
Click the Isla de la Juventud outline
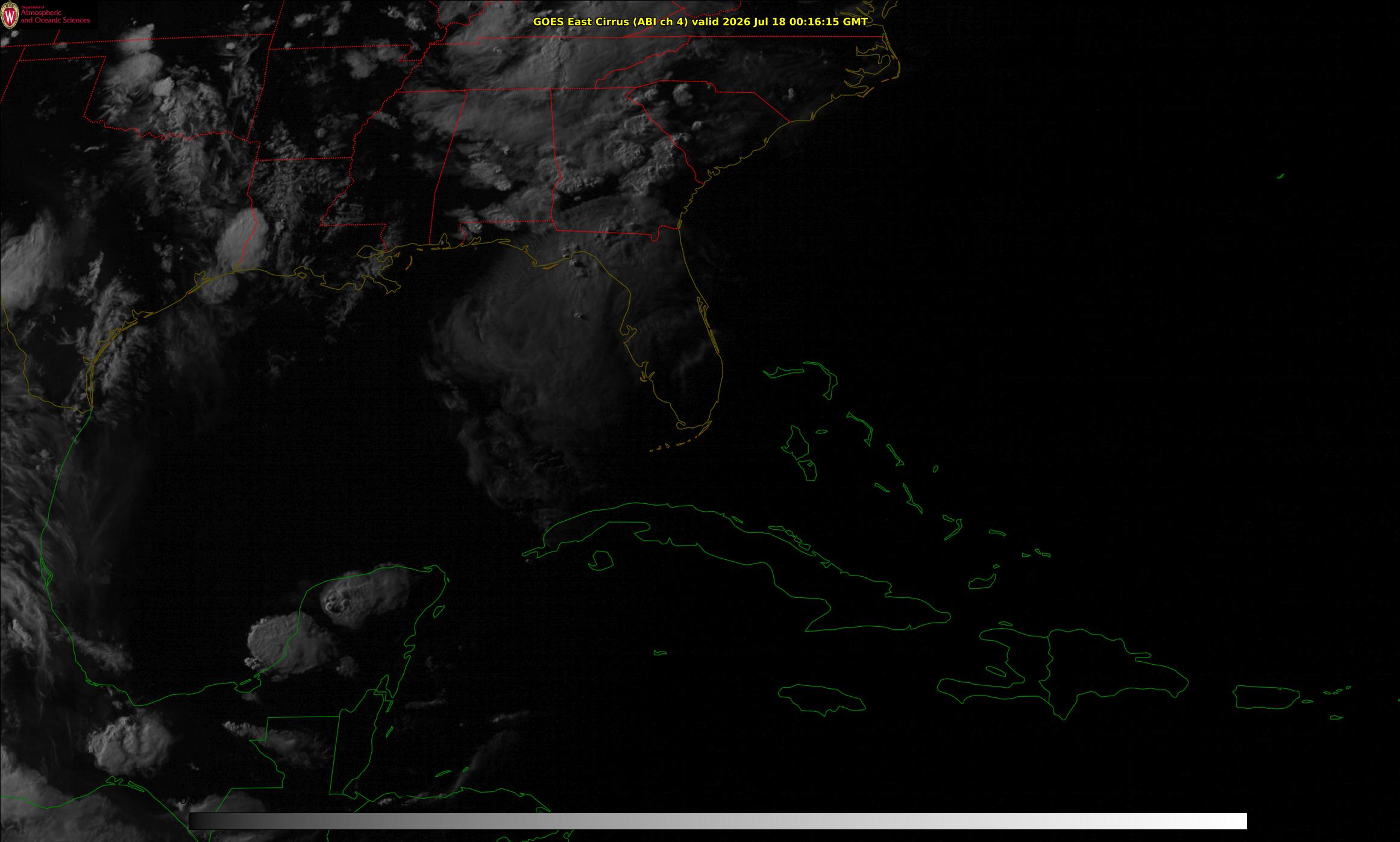click(600, 561)
